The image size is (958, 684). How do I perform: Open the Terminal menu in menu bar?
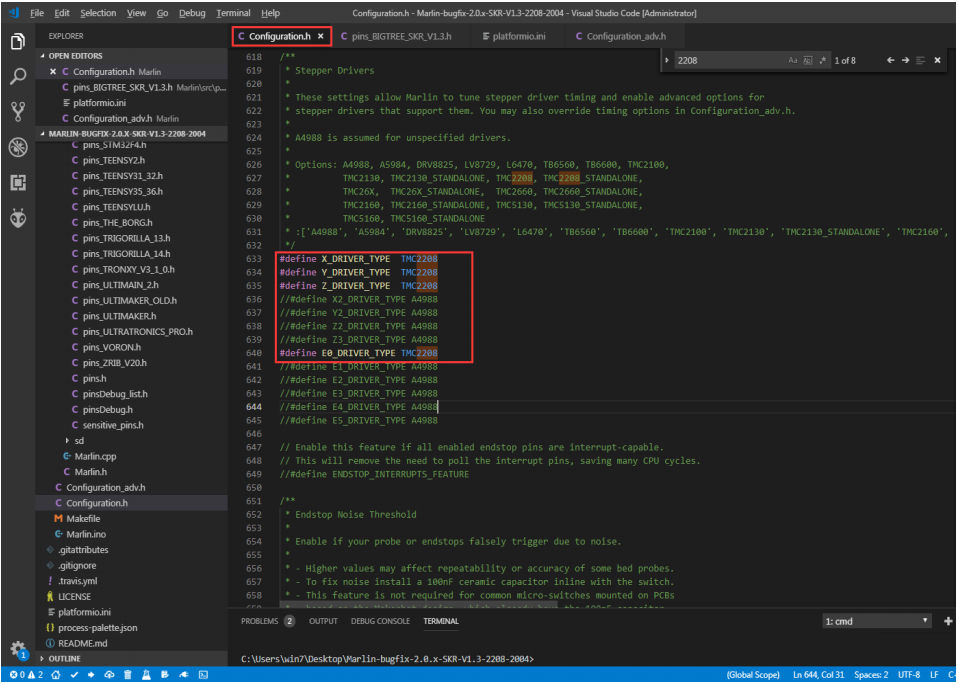point(233,13)
